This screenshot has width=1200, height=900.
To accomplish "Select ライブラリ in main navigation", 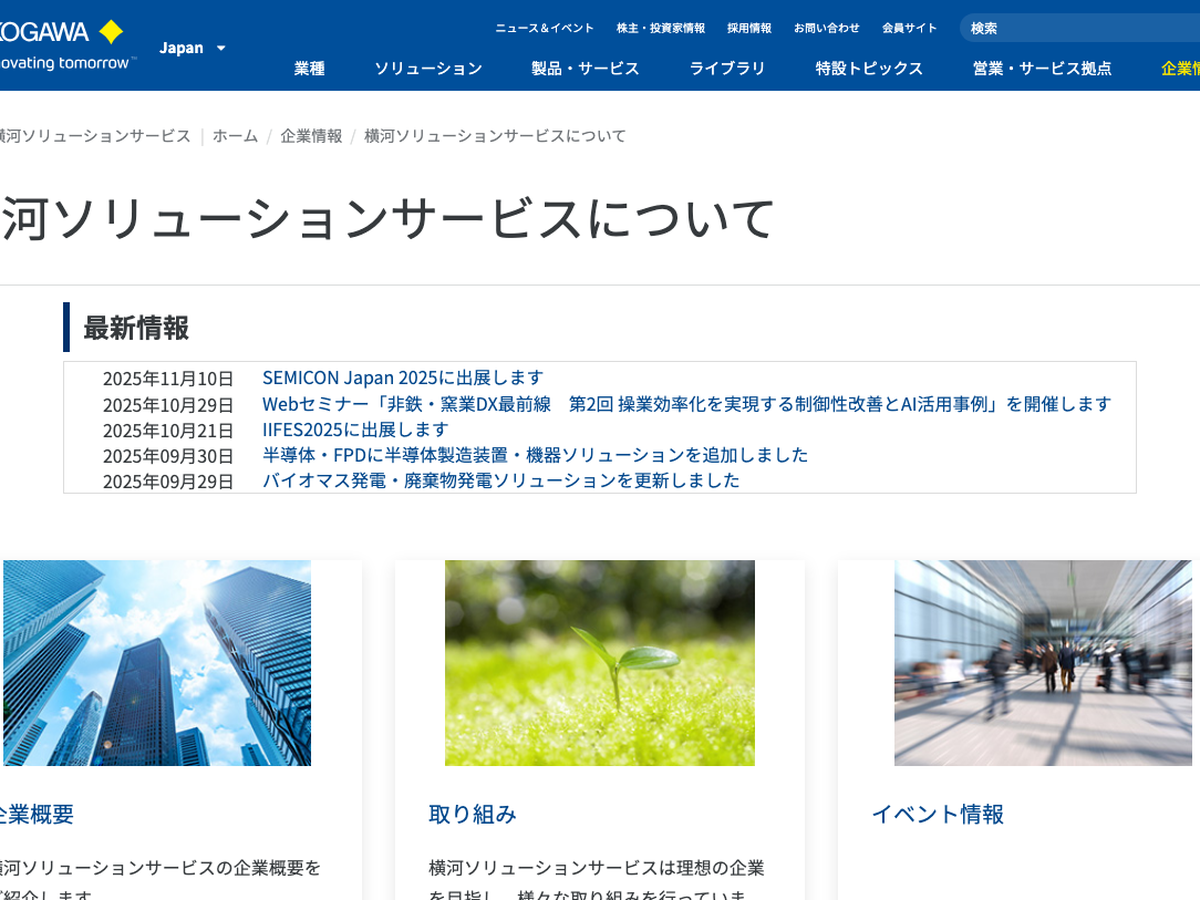I will (727, 68).
